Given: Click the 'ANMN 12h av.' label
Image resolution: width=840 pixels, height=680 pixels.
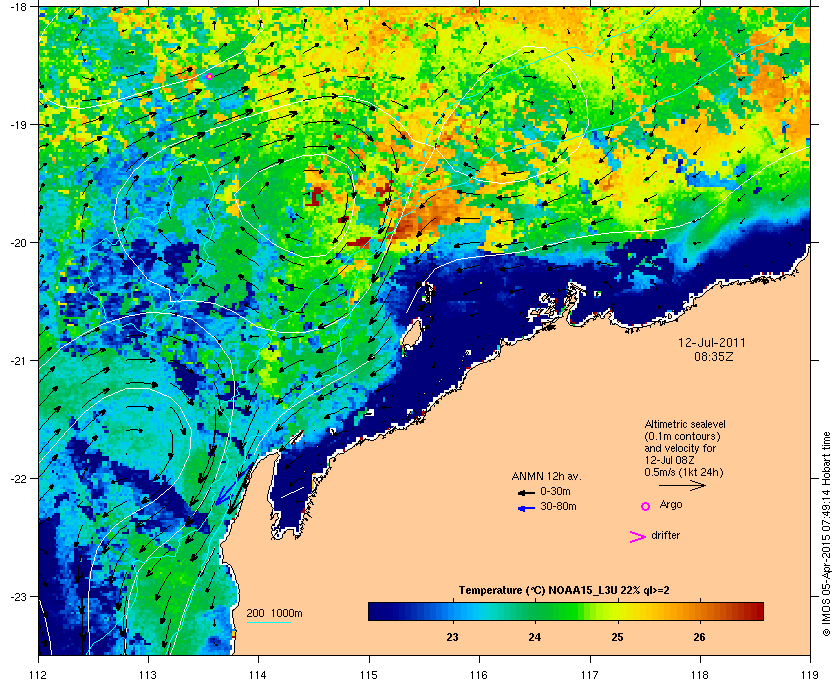Looking at the screenshot, I should tap(546, 476).
